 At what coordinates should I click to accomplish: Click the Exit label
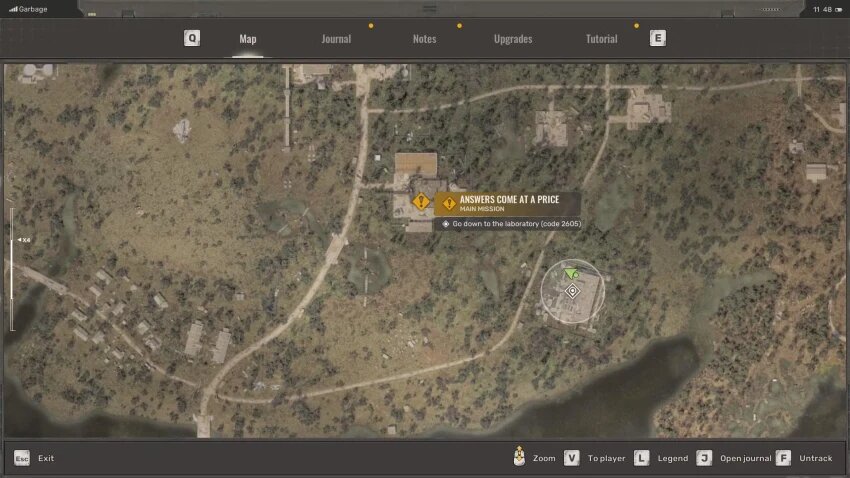click(46, 458)
